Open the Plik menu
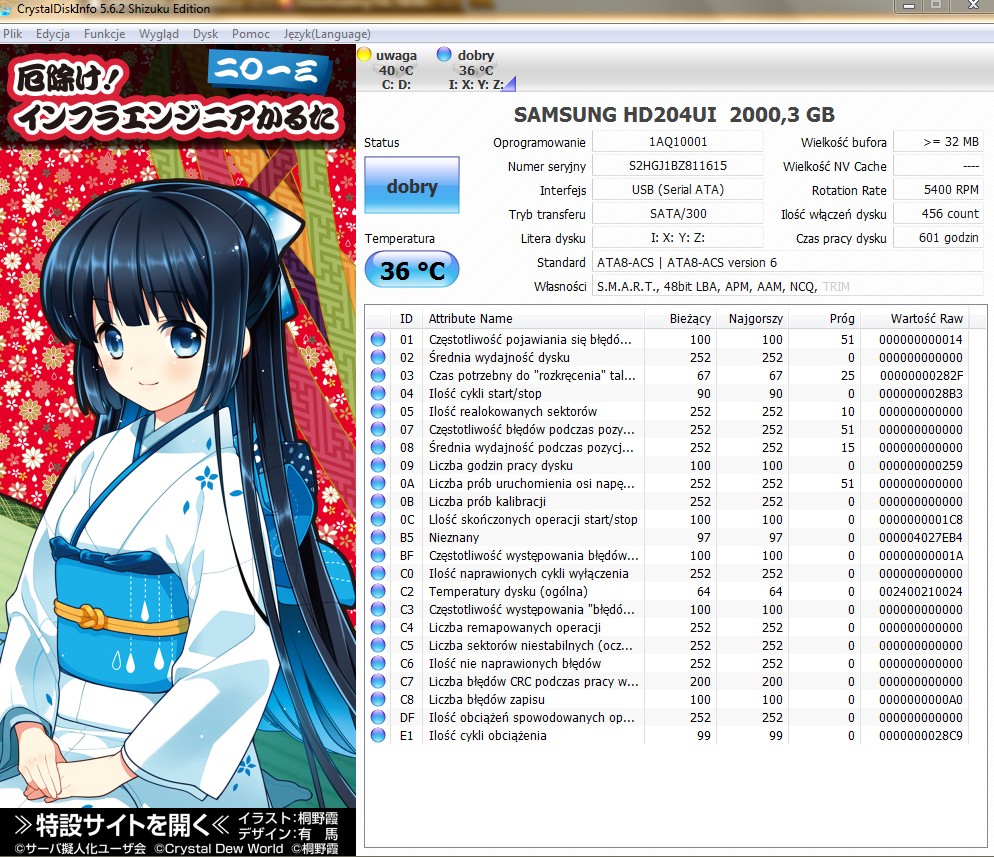The image size is (994, 857). coord(12,34)
